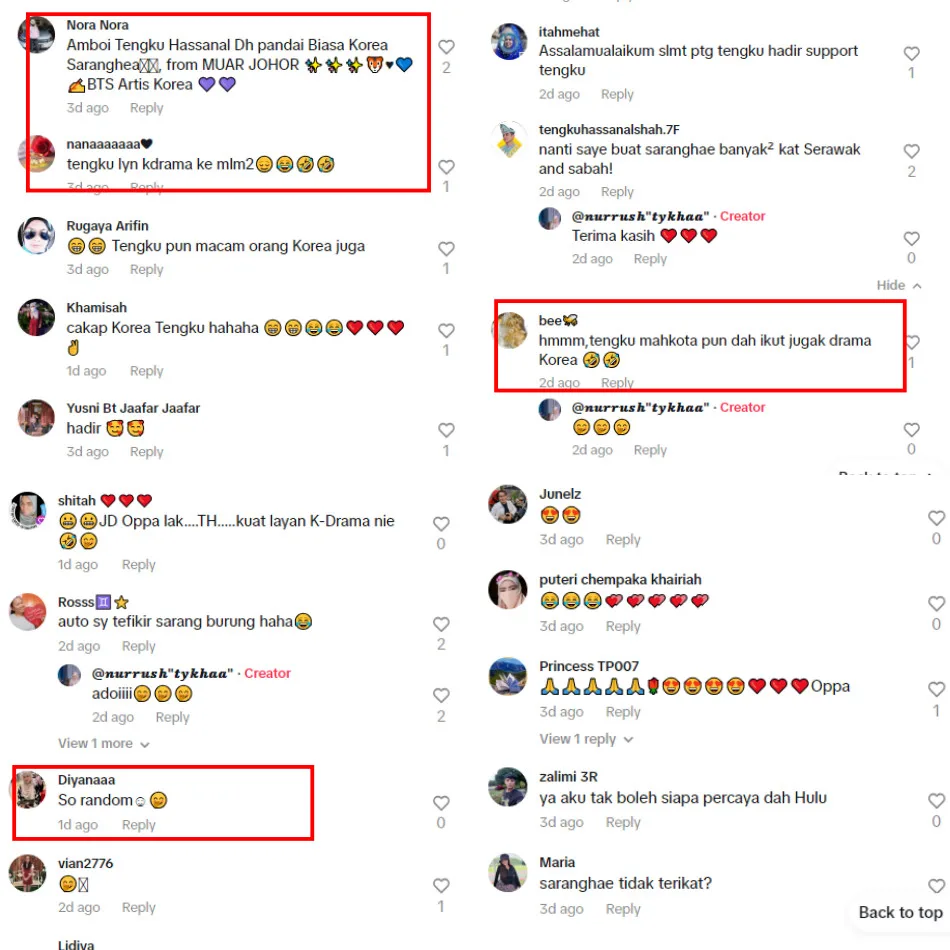Open puteri chempaka khairiah's profile name
The image size is (950, 950).
coord(620,580)
